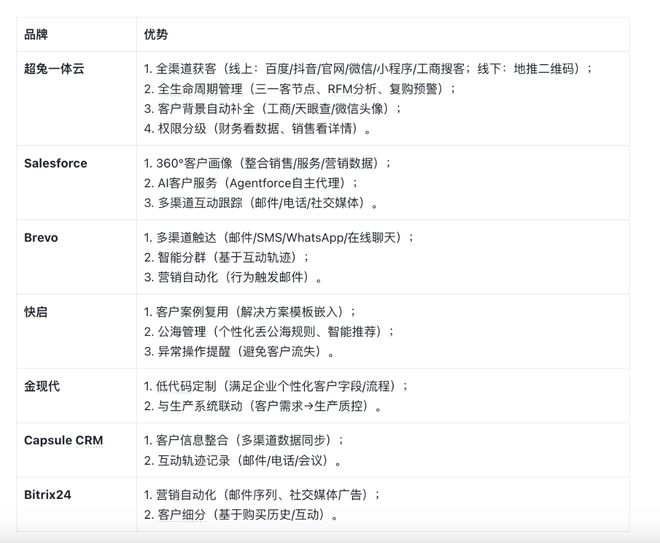Click the line 公海管理
The image size is (660, 543).
pyautogui.click(x=269, y=332)
